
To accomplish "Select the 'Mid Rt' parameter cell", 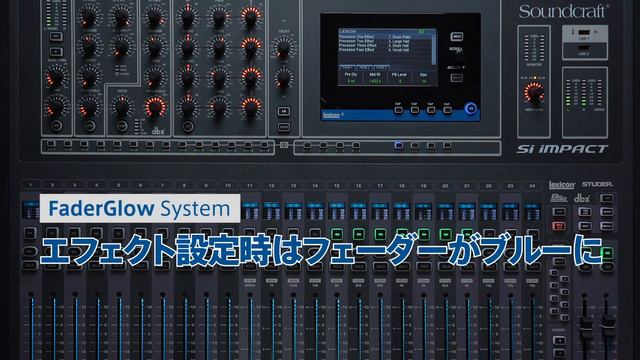I will tap(375, 78).
